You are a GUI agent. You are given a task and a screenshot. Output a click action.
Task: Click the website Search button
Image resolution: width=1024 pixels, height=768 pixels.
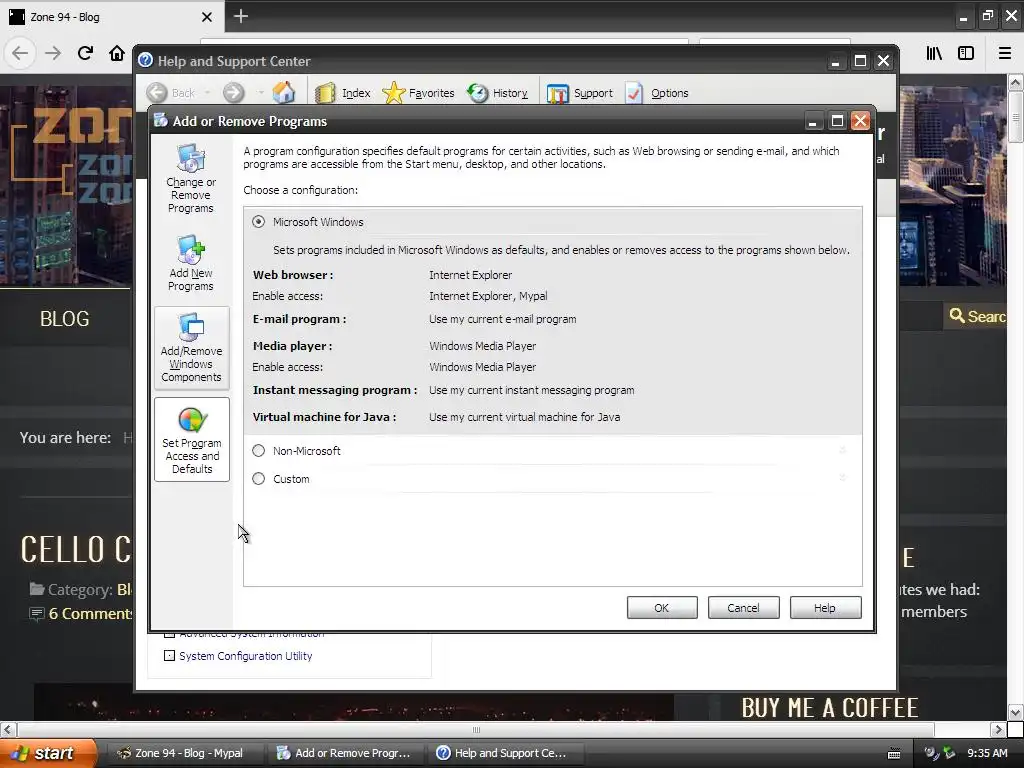977,316
